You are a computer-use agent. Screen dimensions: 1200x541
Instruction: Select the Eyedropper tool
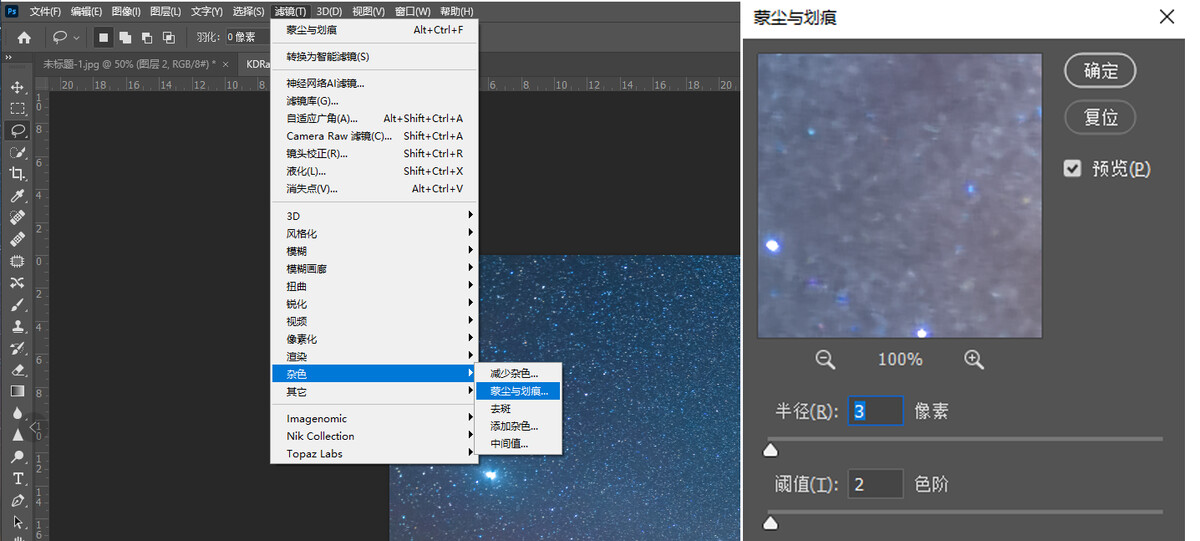(x=17, y=195)
